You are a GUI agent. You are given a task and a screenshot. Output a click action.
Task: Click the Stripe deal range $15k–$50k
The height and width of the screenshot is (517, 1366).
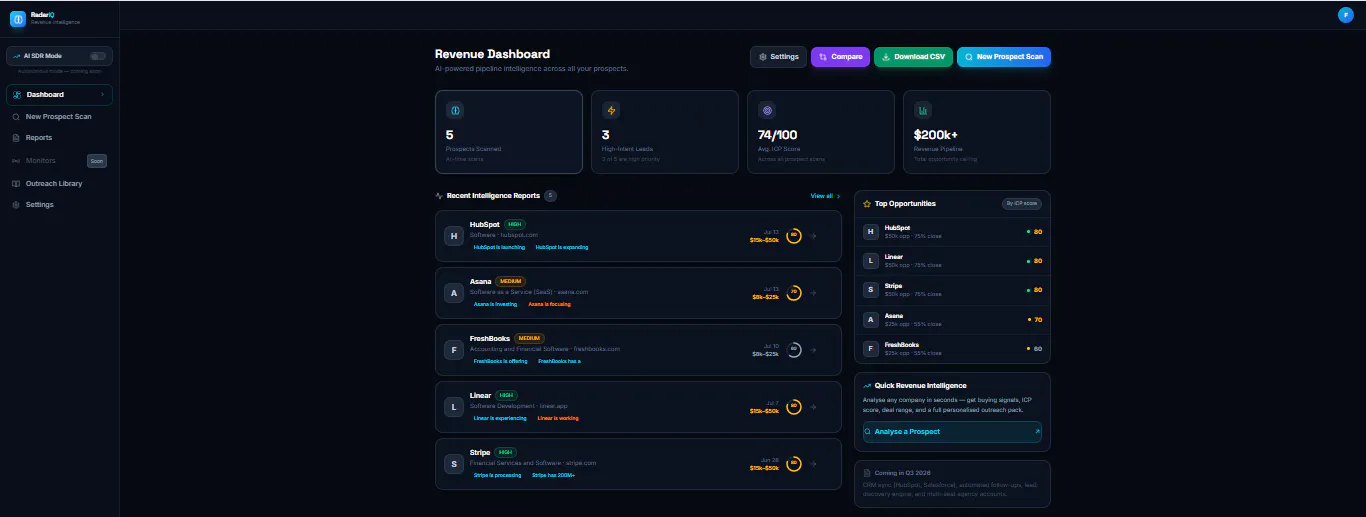(x=764, y=468)
